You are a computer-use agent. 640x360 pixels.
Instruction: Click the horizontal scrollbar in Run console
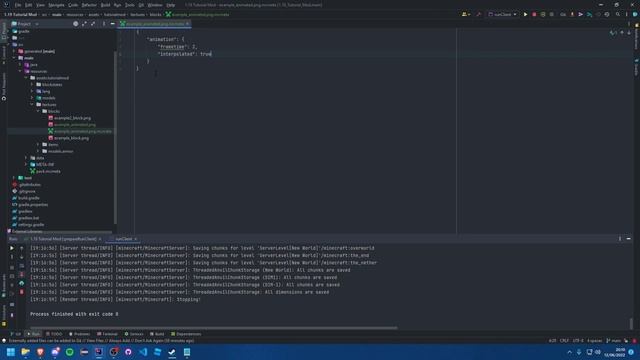pyautogui.click(x=213, y=327)
